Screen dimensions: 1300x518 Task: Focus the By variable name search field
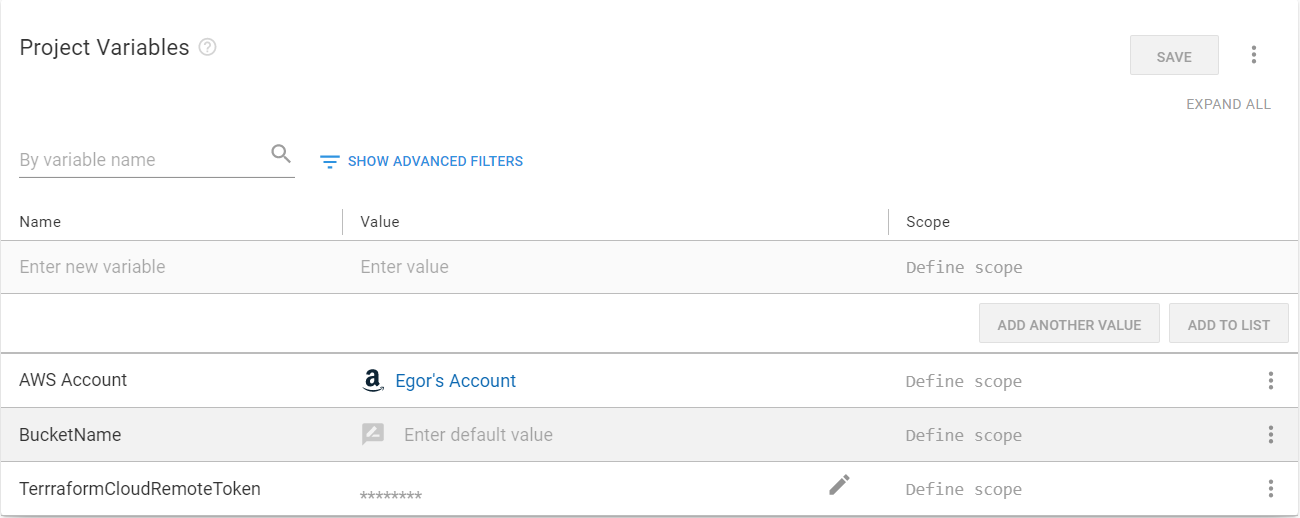click(x=140, y=160)
